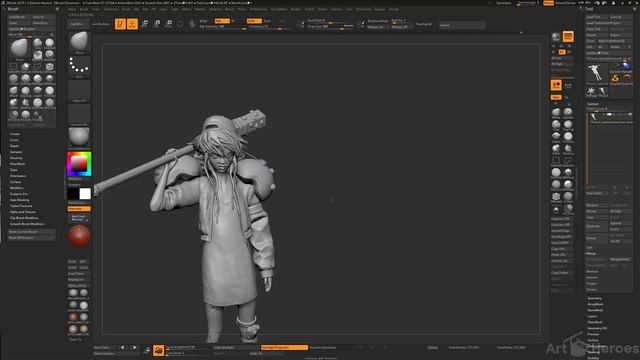The image size is (640, 360).
Task: Expand Smooth Brush Modifiers section
Action: point(27,224)
